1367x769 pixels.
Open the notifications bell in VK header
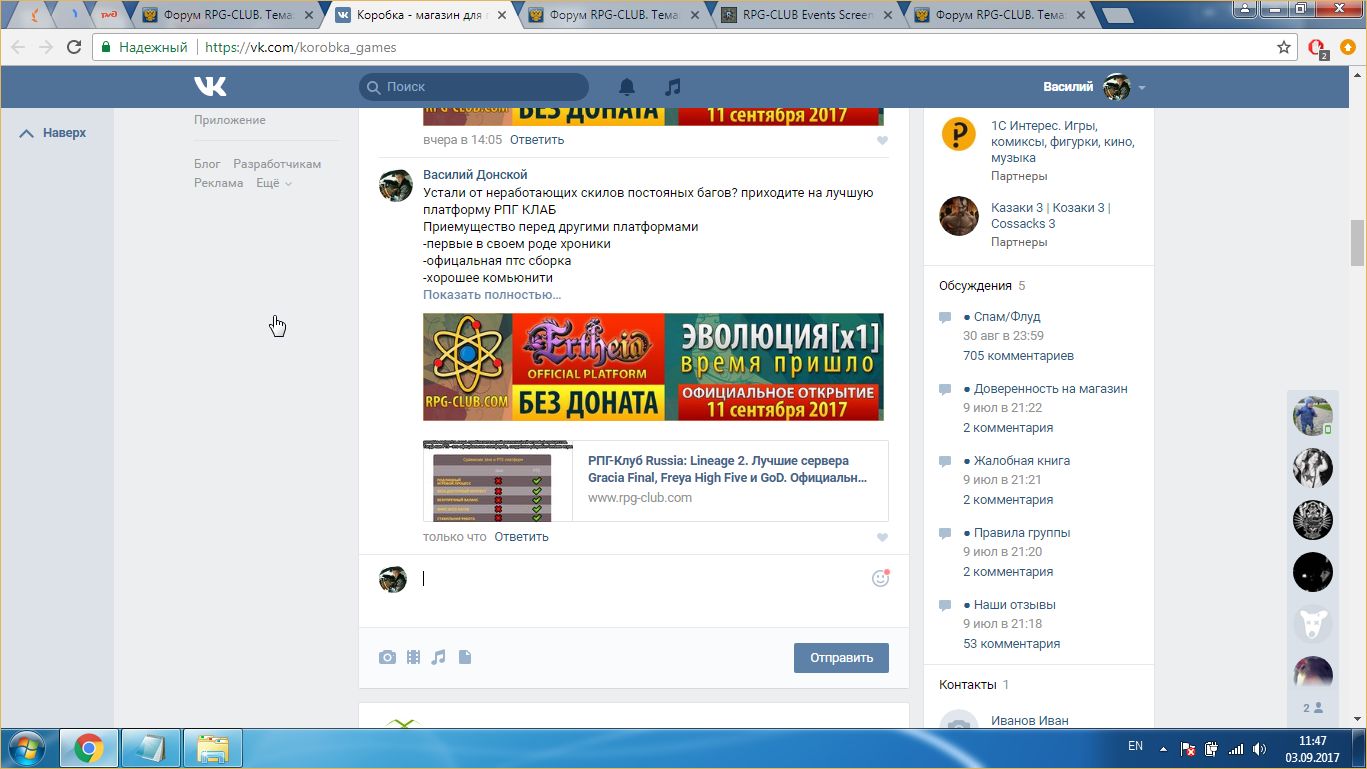click(x=627, y=87)
